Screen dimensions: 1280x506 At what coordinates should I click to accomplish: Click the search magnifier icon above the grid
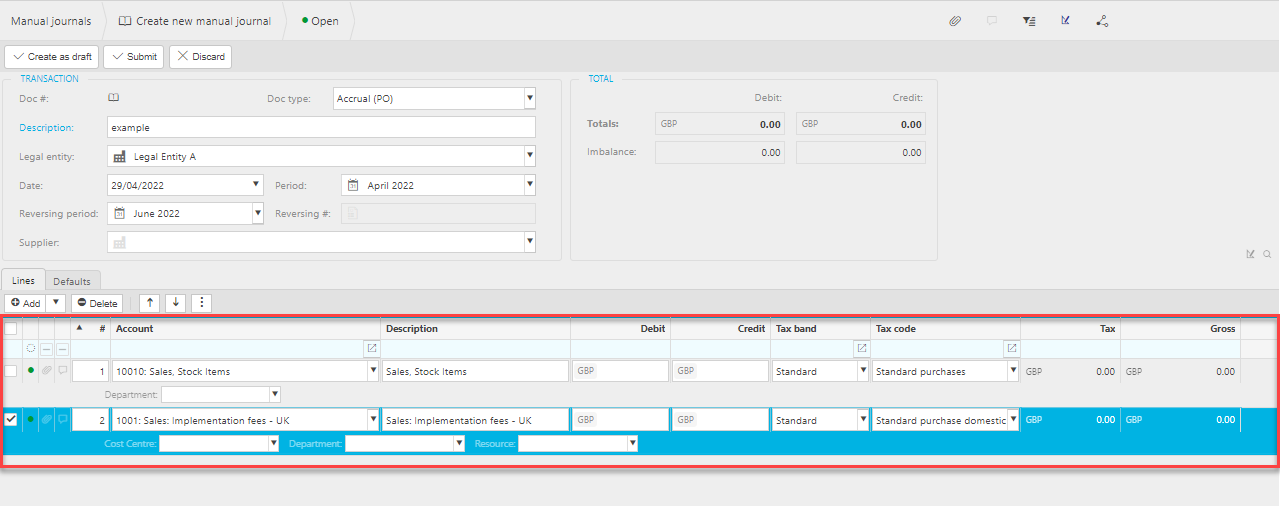[1267, 254]
